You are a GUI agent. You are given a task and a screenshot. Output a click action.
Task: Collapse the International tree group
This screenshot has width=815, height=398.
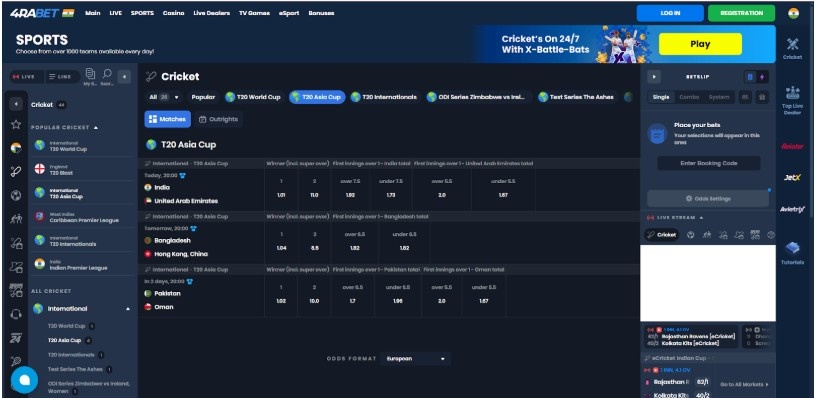(128, 309)
